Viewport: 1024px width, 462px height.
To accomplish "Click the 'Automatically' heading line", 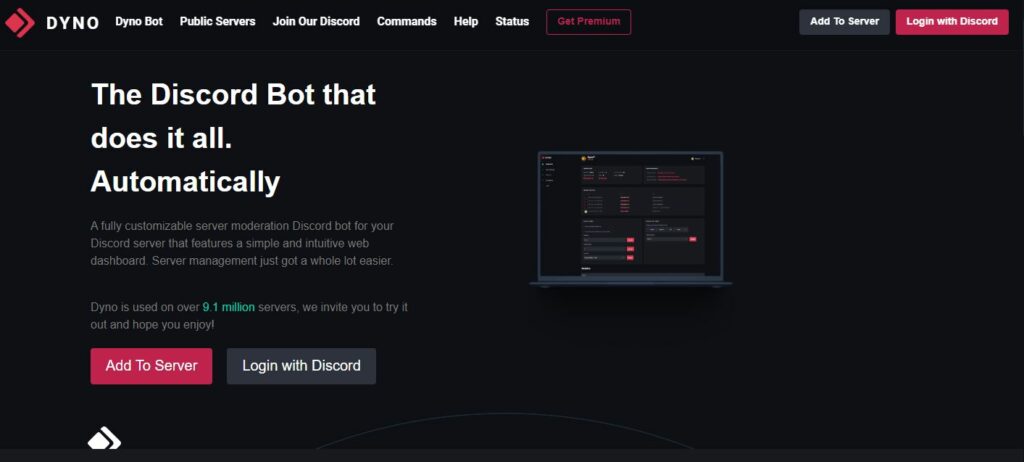I will pos(185,181).
